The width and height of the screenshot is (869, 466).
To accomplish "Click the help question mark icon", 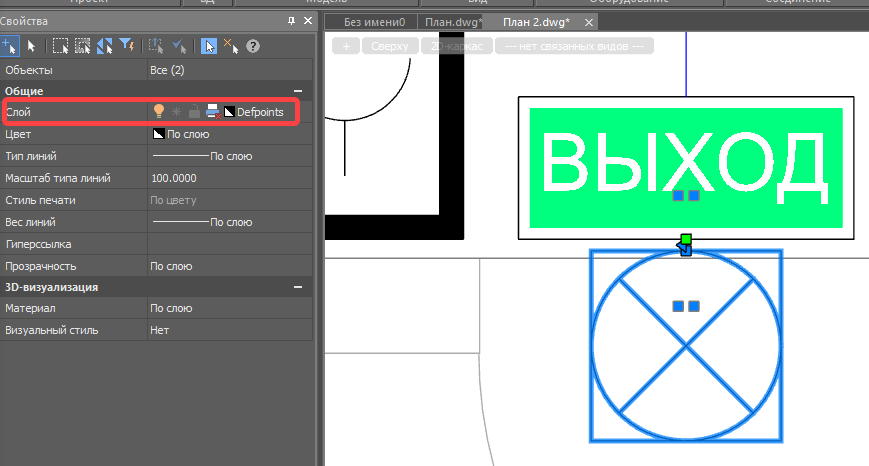I will [253, 46].
